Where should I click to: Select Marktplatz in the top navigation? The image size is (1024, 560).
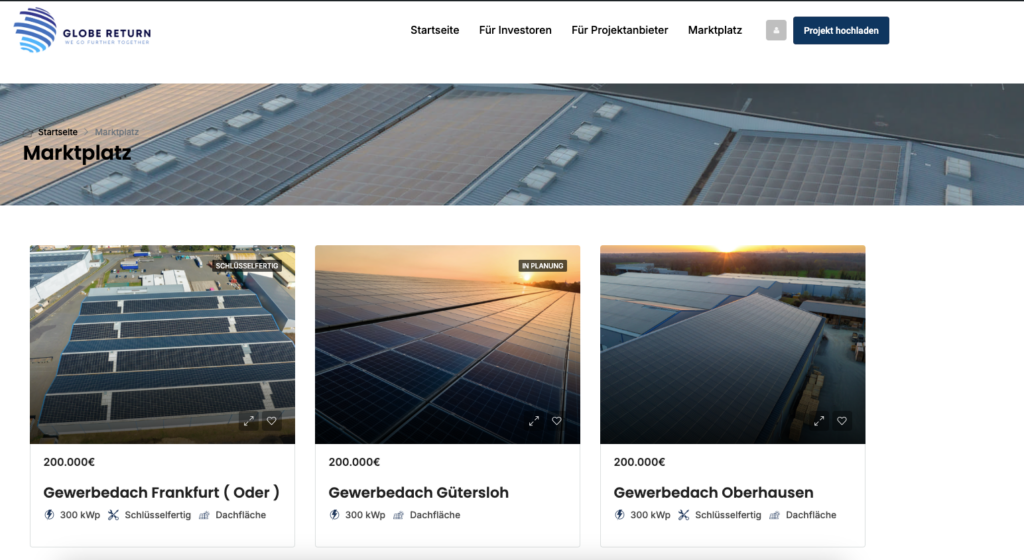pos(714,30)
